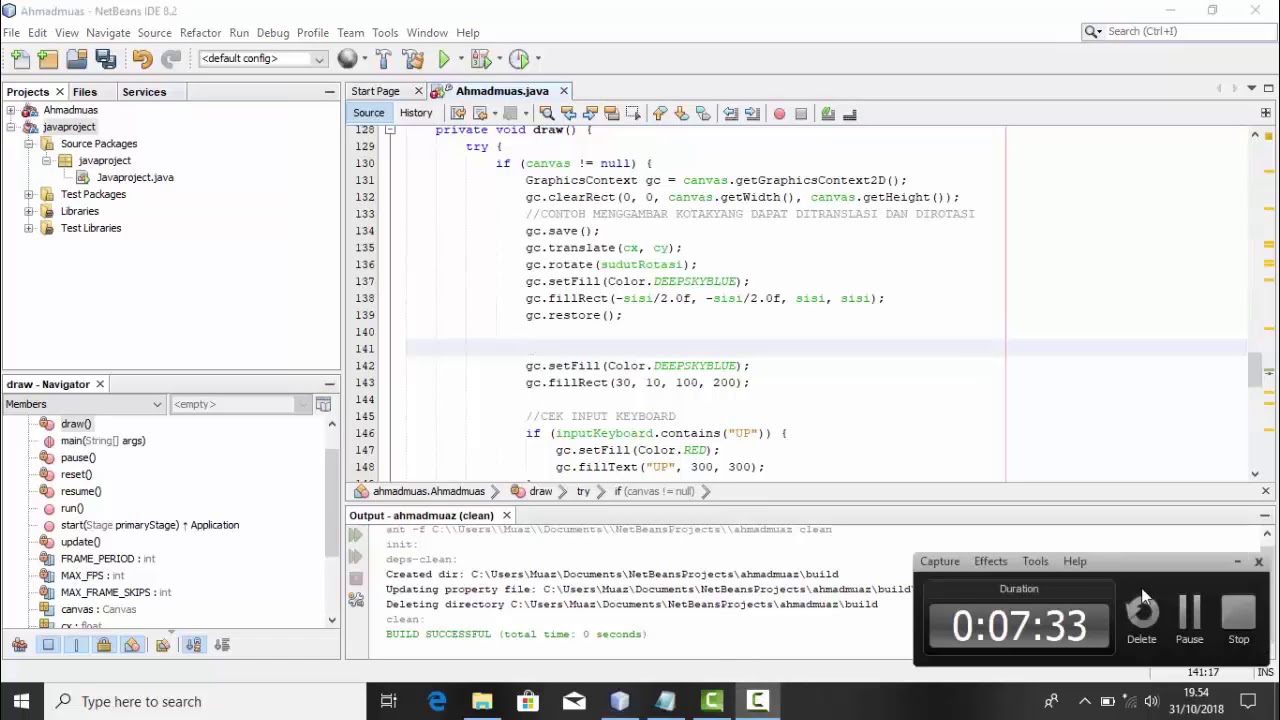Click Next Bookmark icon in editor toolbar

pyautogui.click(x=681, y=113)
